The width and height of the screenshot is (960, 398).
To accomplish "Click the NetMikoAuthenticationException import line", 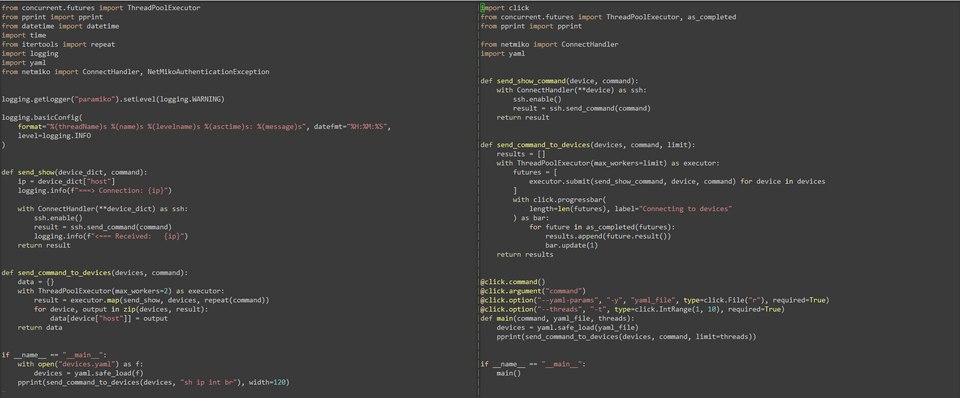I will click(x=135, y=72).
